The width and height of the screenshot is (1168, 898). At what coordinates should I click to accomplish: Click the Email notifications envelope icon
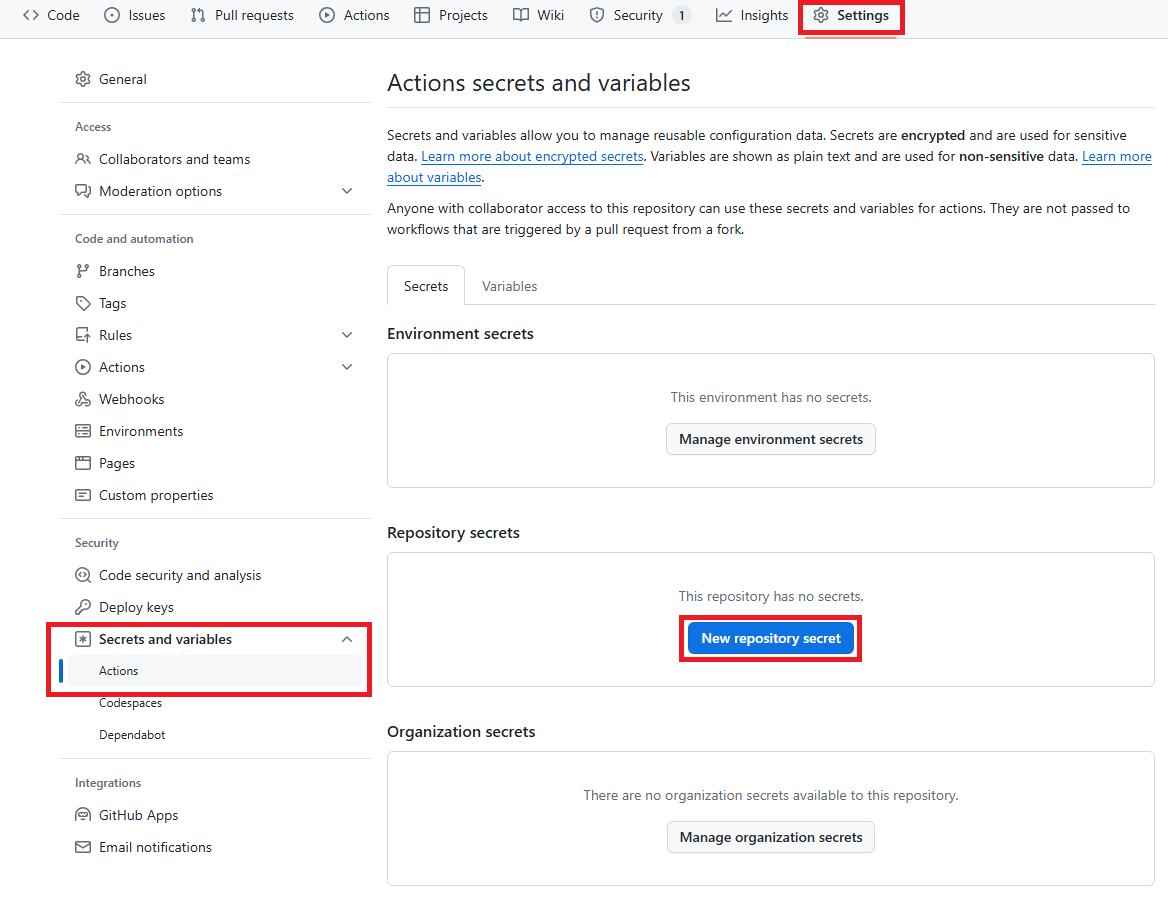coord(83,847)
